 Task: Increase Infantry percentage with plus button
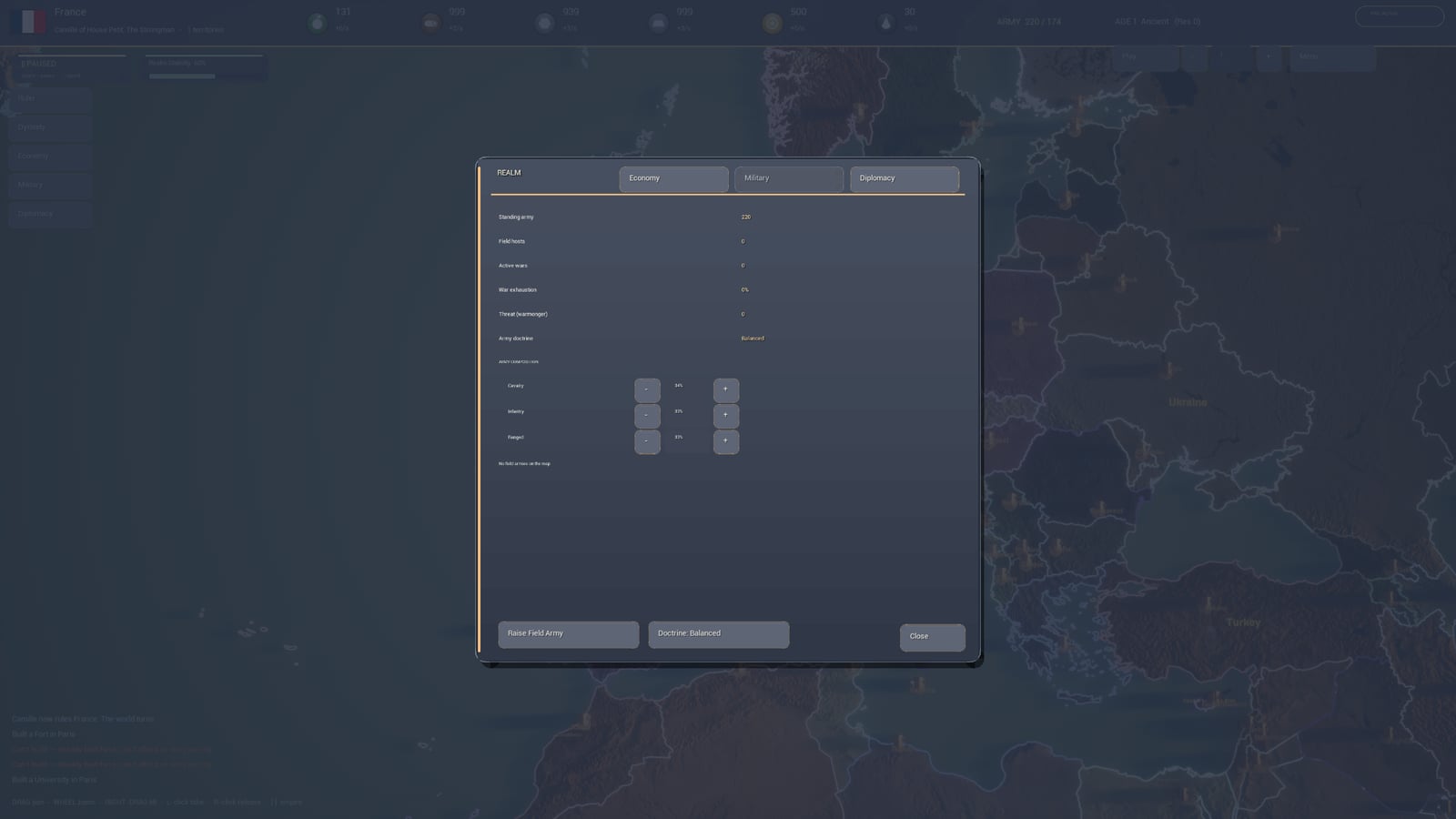[x=725, y=415]
